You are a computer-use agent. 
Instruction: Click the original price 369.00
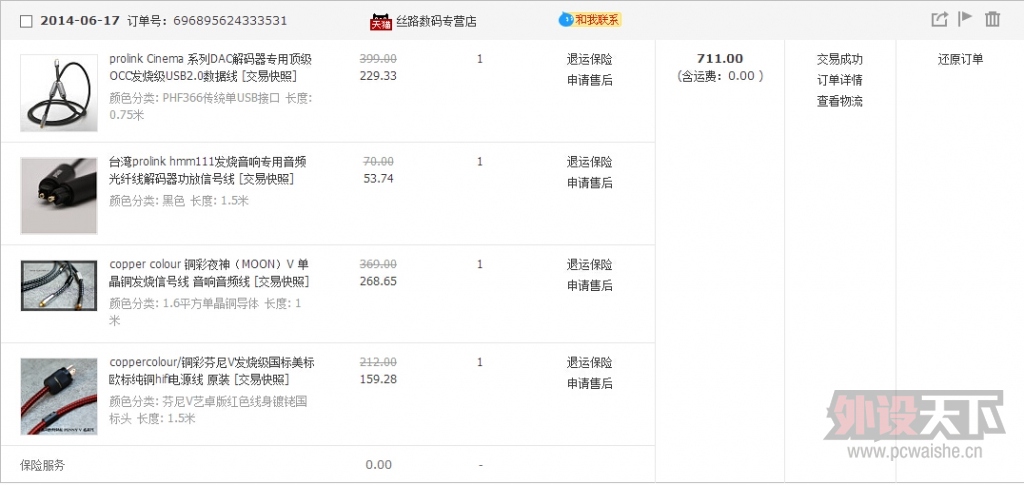[x=378, y=264]
